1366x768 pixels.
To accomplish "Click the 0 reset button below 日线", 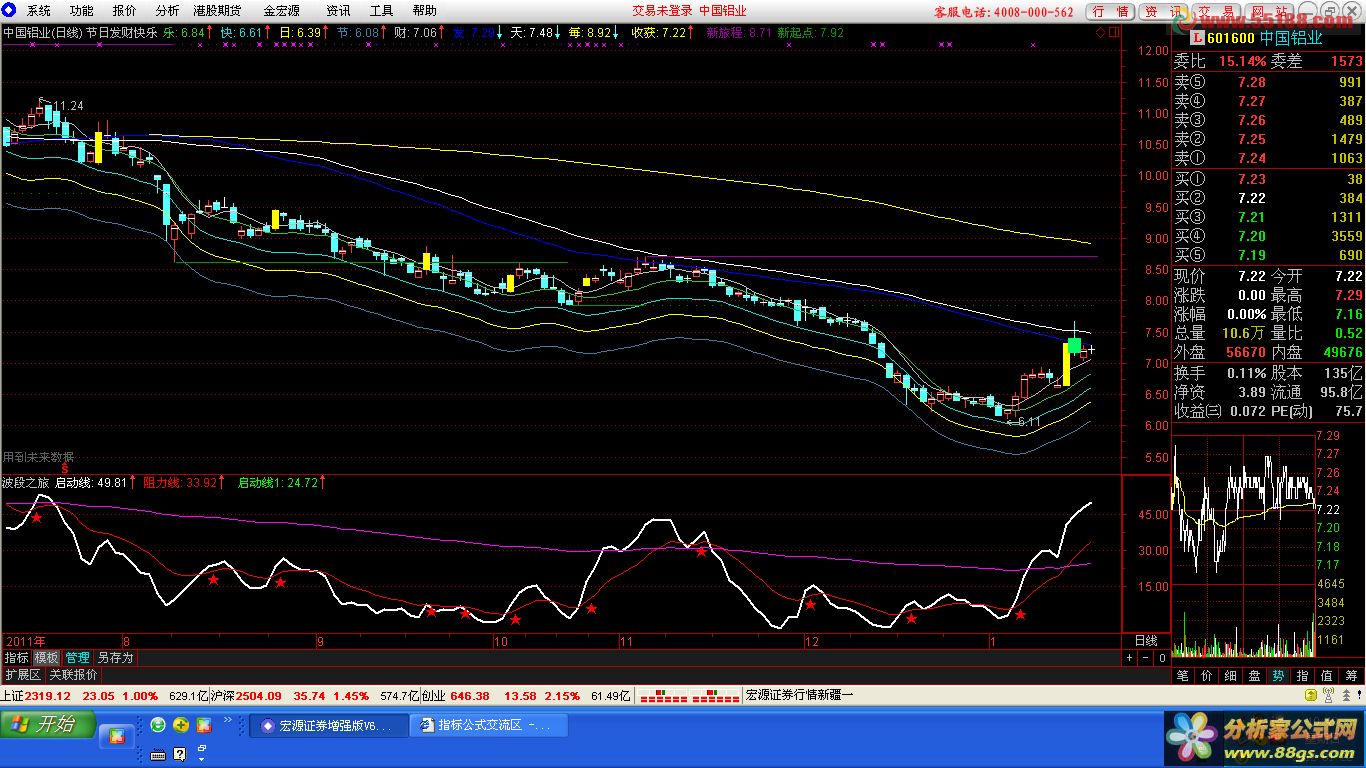I will point(1161,658).
